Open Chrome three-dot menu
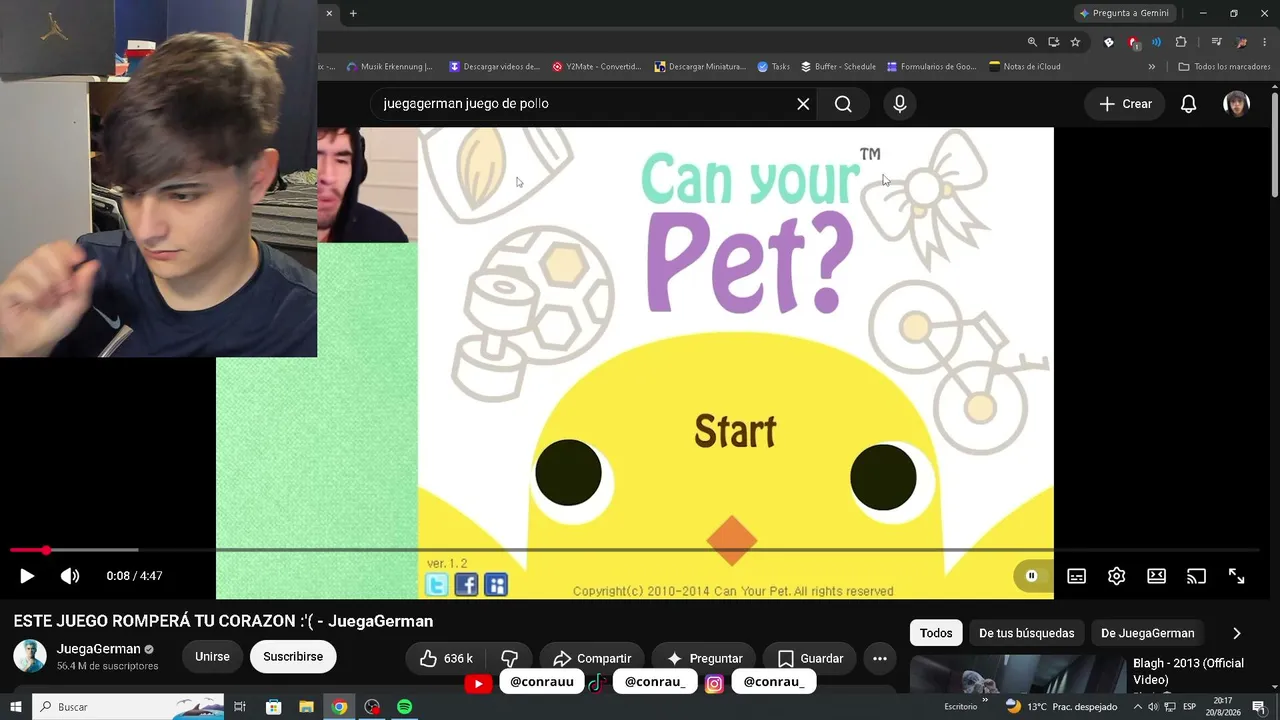 (1264, 42)
